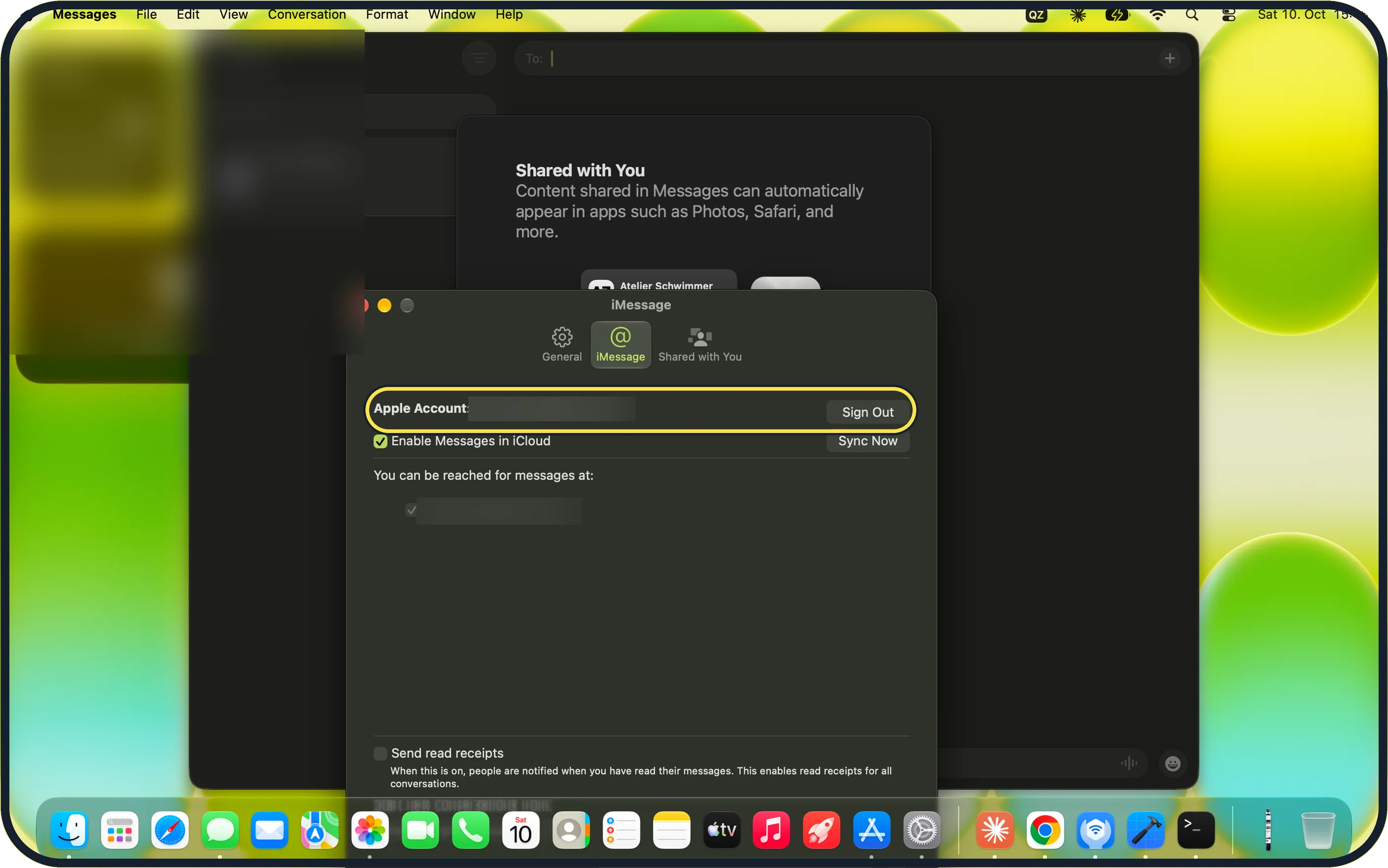Open Spotlight search in menu bar
This screenshot has width=1388, height=868.
tap(1192, 15)
